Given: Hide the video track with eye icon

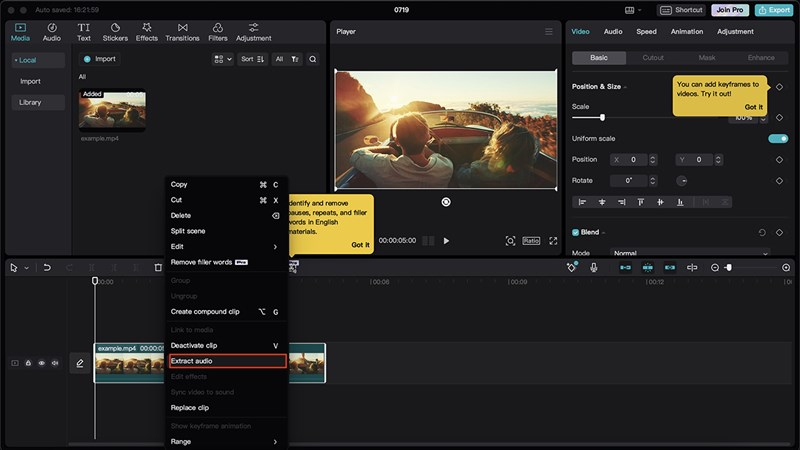Looking at the screenshot, I should 41,363.
